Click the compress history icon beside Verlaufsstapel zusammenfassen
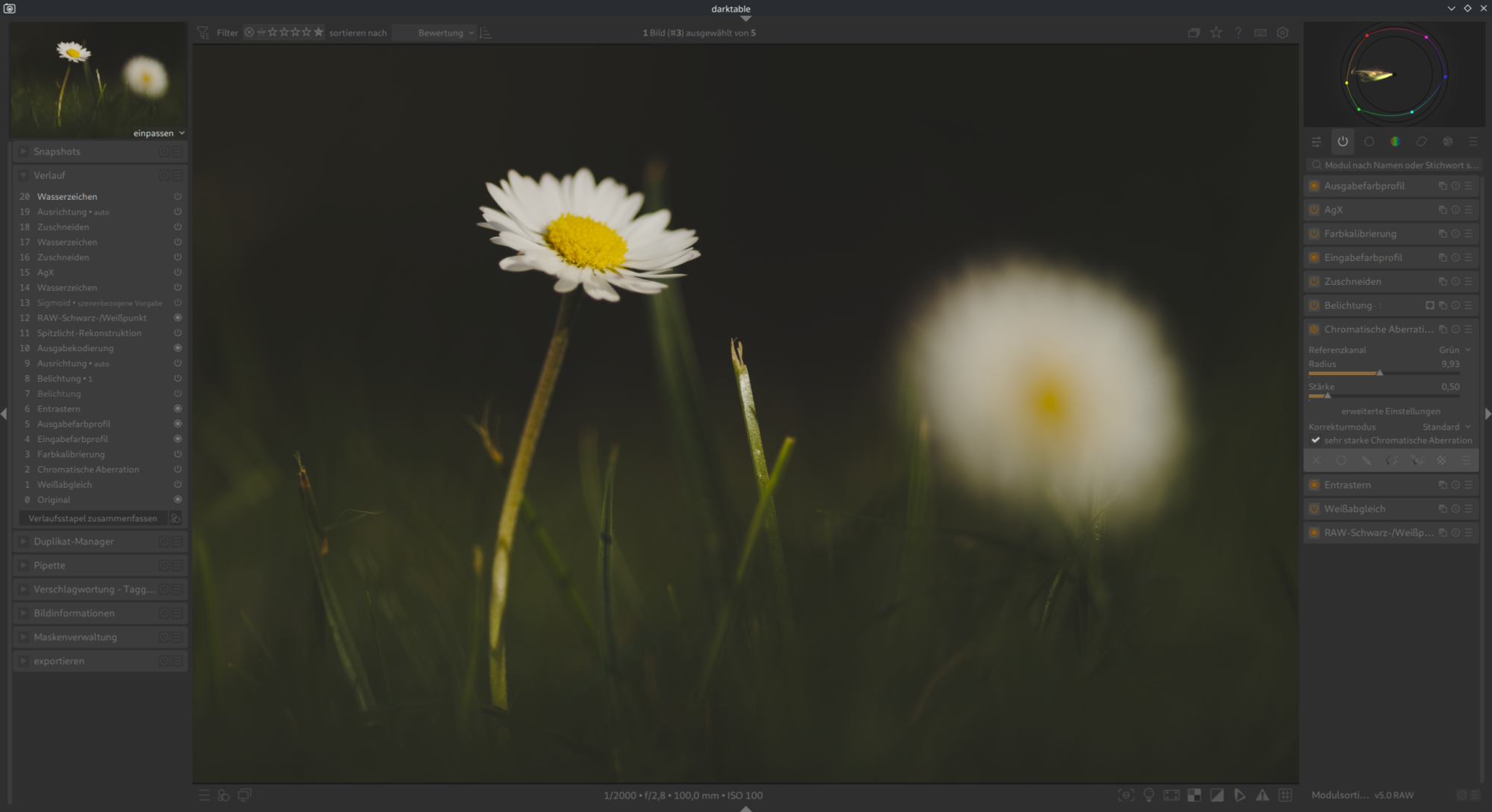This screenshot has height=812, width=1492. [x=175, y=518]
